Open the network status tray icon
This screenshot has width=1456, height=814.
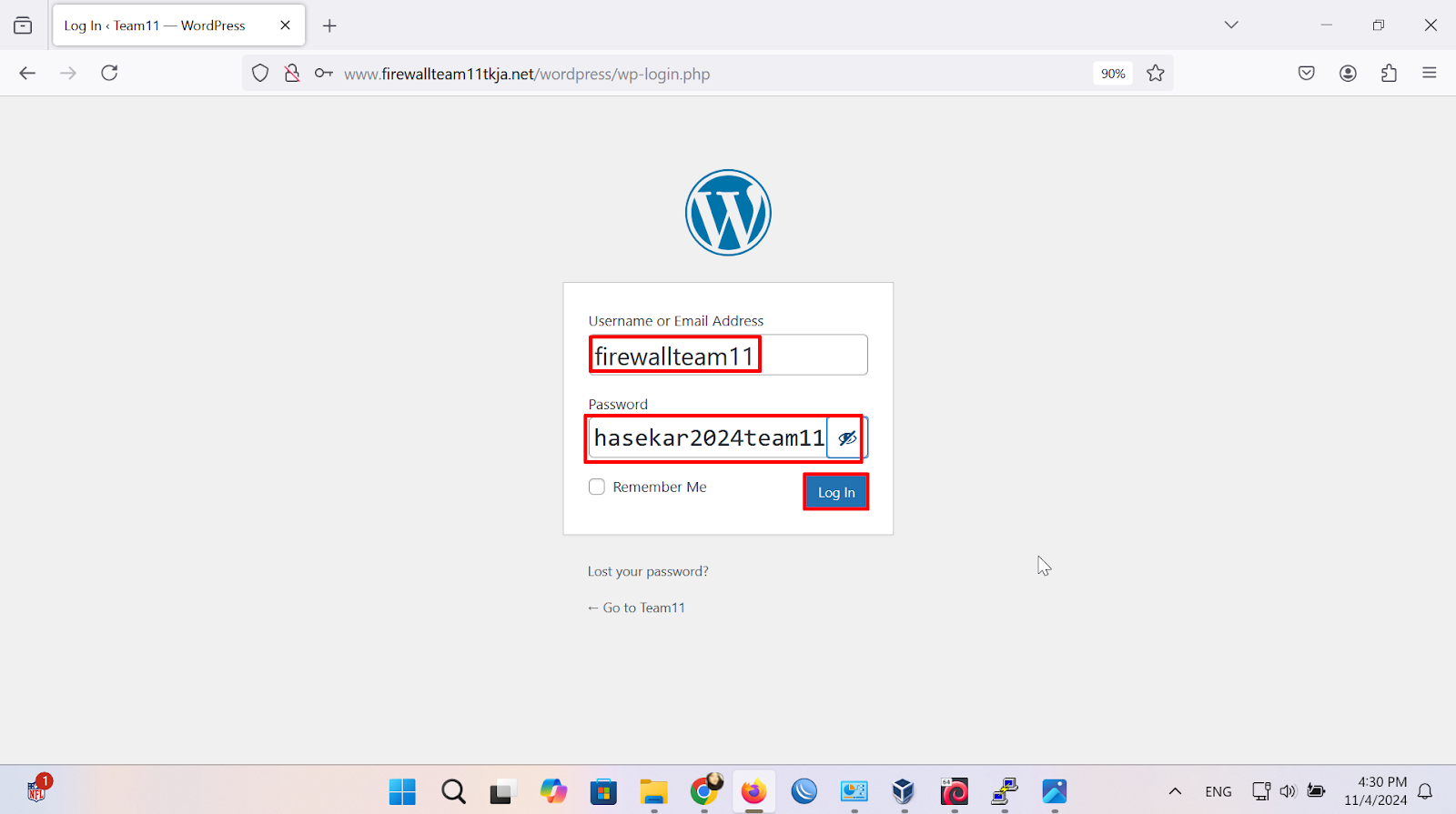(1261, 791)
